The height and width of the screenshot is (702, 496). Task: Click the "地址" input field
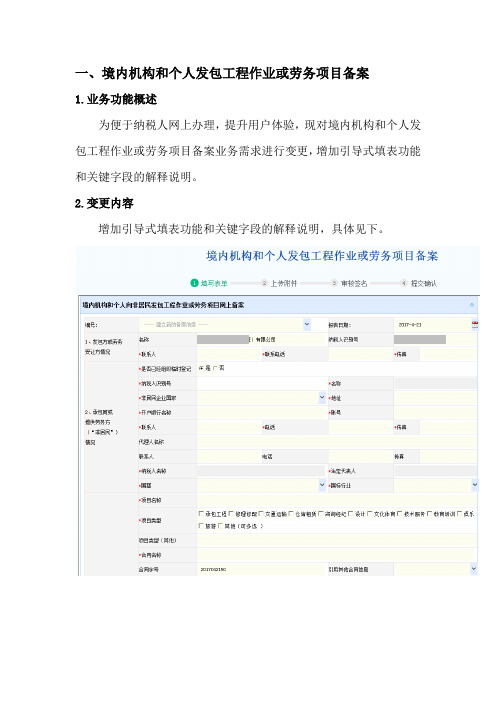pyautogui.click(x=436, y=398)
